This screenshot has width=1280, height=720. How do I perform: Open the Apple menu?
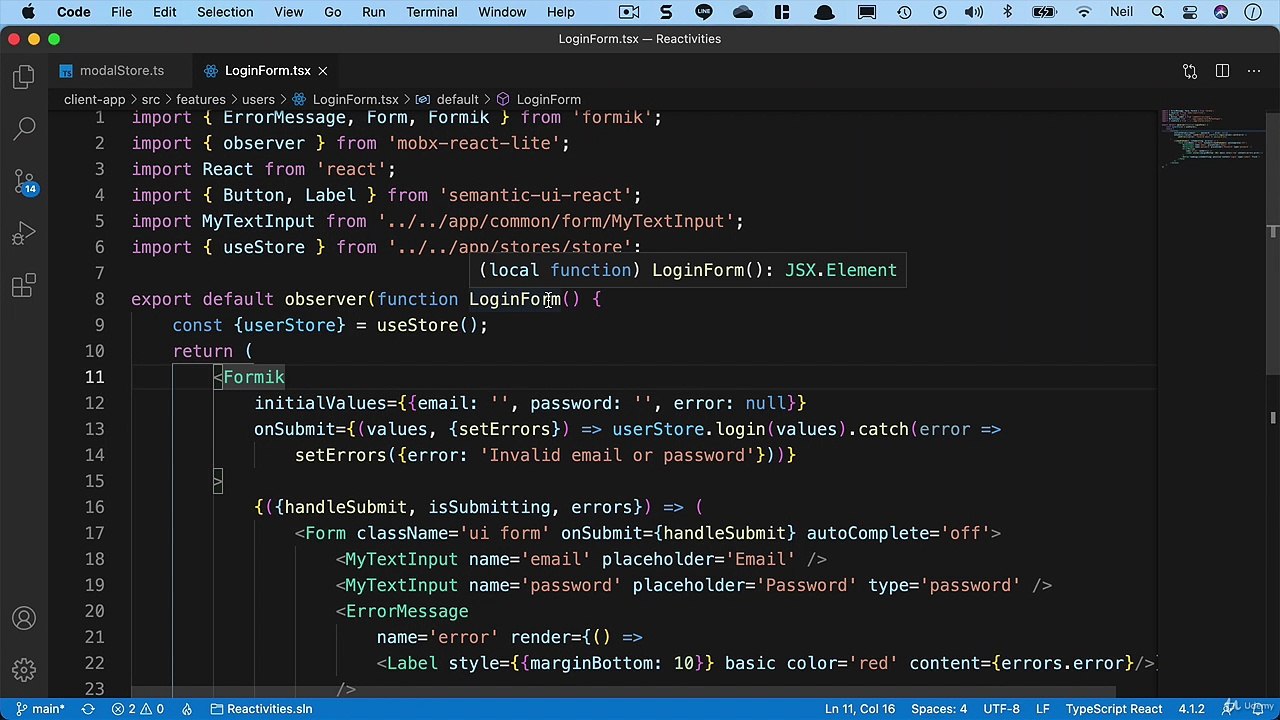[x=27, y=12]
